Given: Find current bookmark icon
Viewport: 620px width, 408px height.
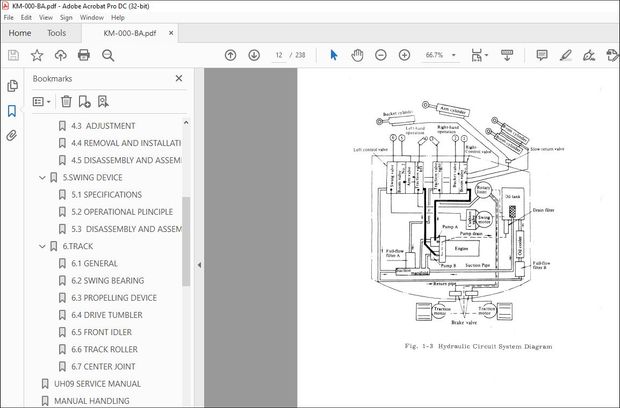Looking at the screenshot, I should [103, 102].
